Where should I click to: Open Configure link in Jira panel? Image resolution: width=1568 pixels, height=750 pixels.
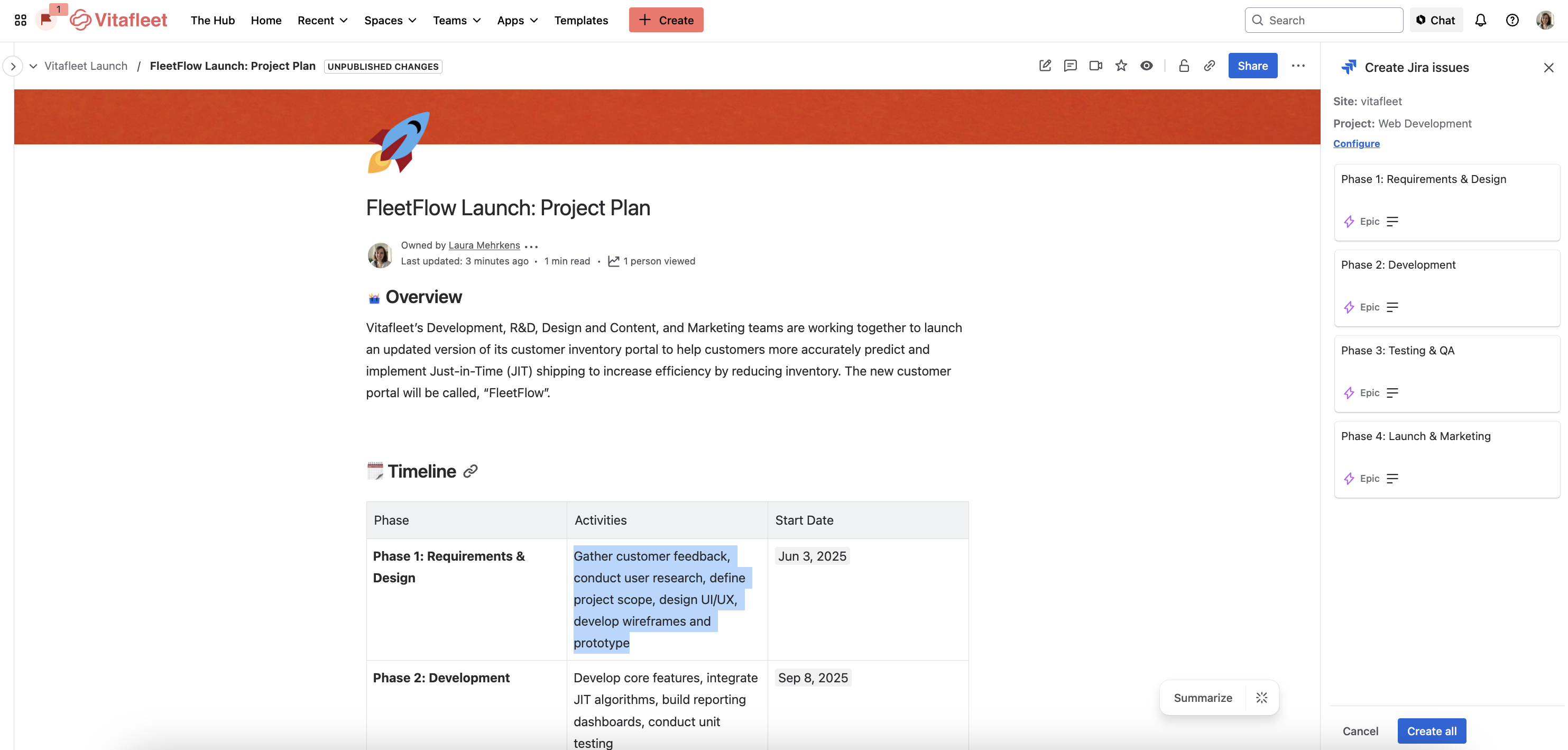(x=1356, y=143)
